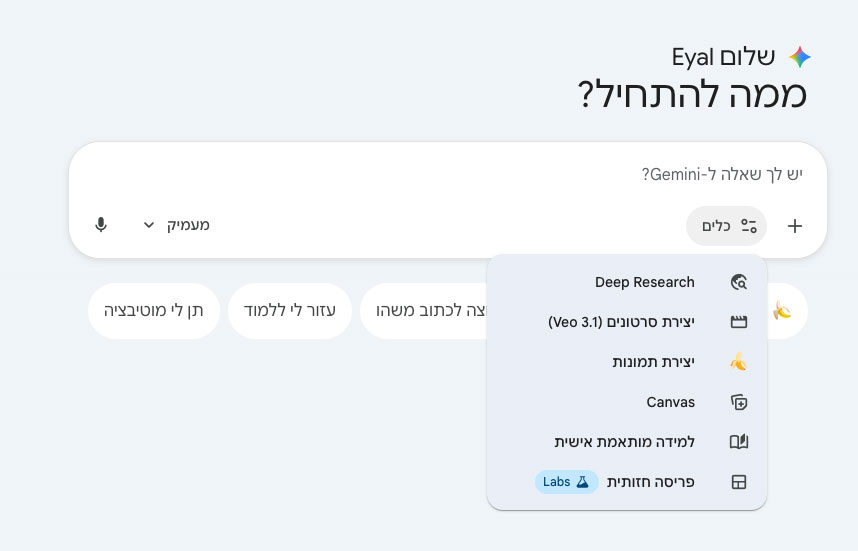Image resolution: width=858 pixels, height=551 pixels.
Task: Click the banana icon beside יצירת תמונות
Action: pos(739,362)
